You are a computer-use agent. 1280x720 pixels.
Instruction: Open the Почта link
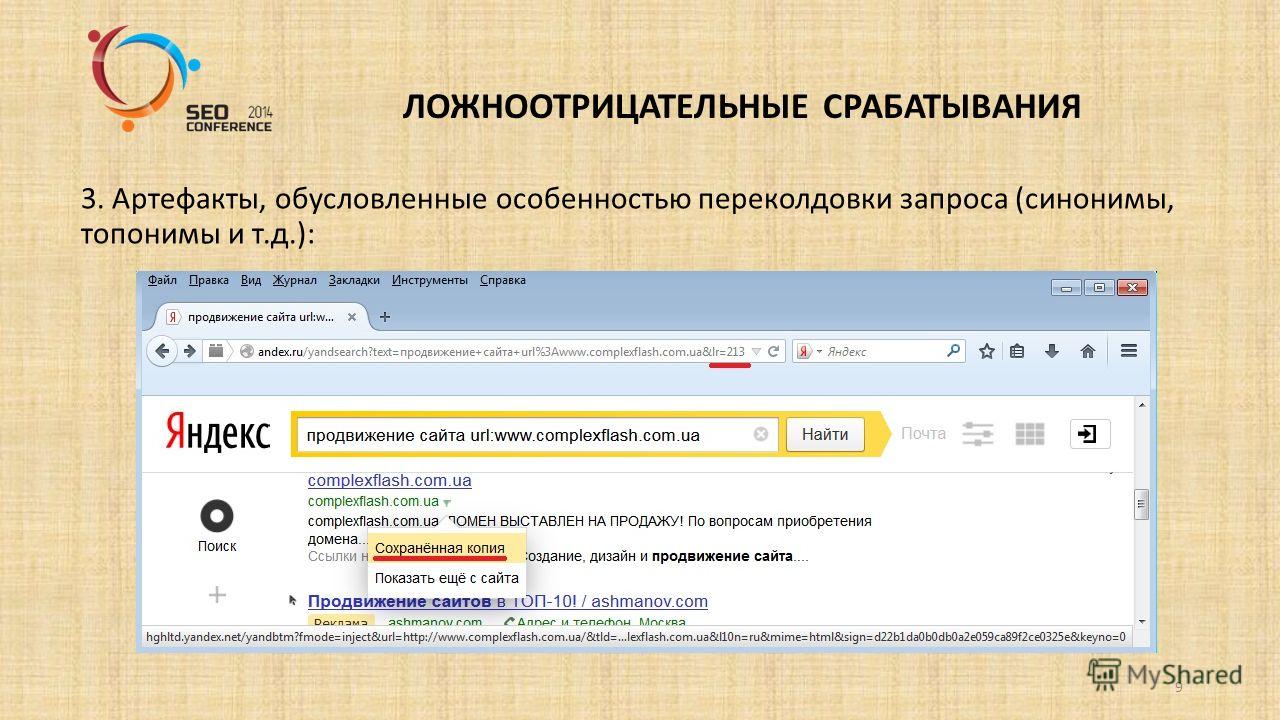pos(923,434)
